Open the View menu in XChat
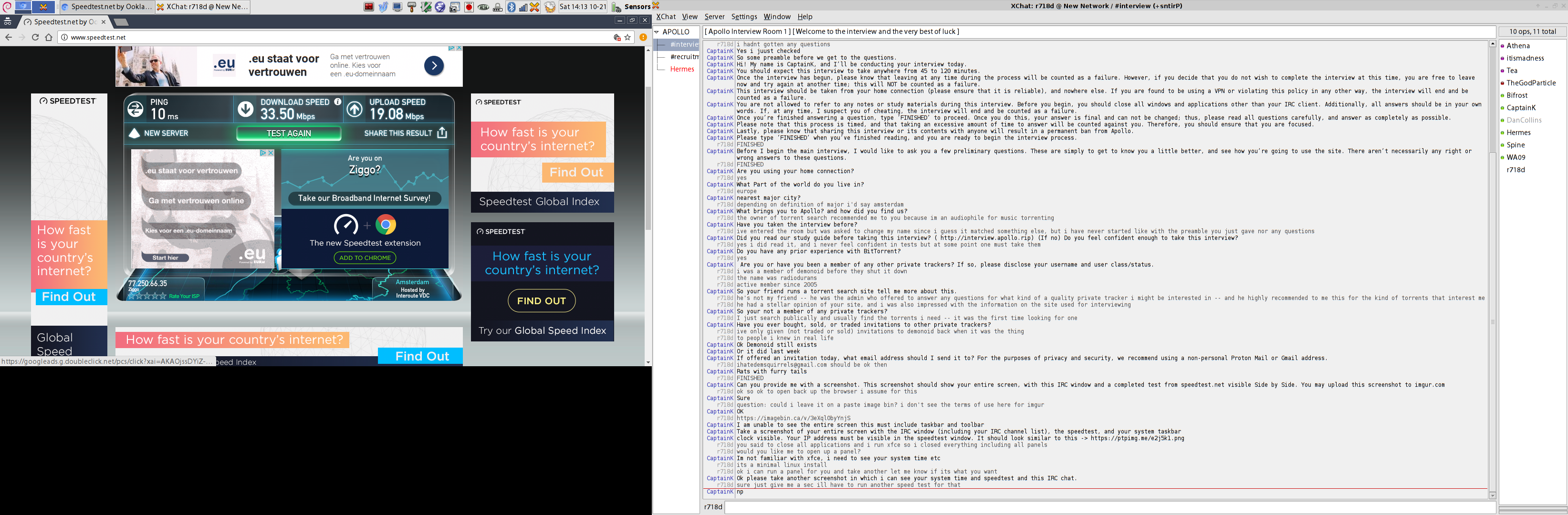 [690, 16]
